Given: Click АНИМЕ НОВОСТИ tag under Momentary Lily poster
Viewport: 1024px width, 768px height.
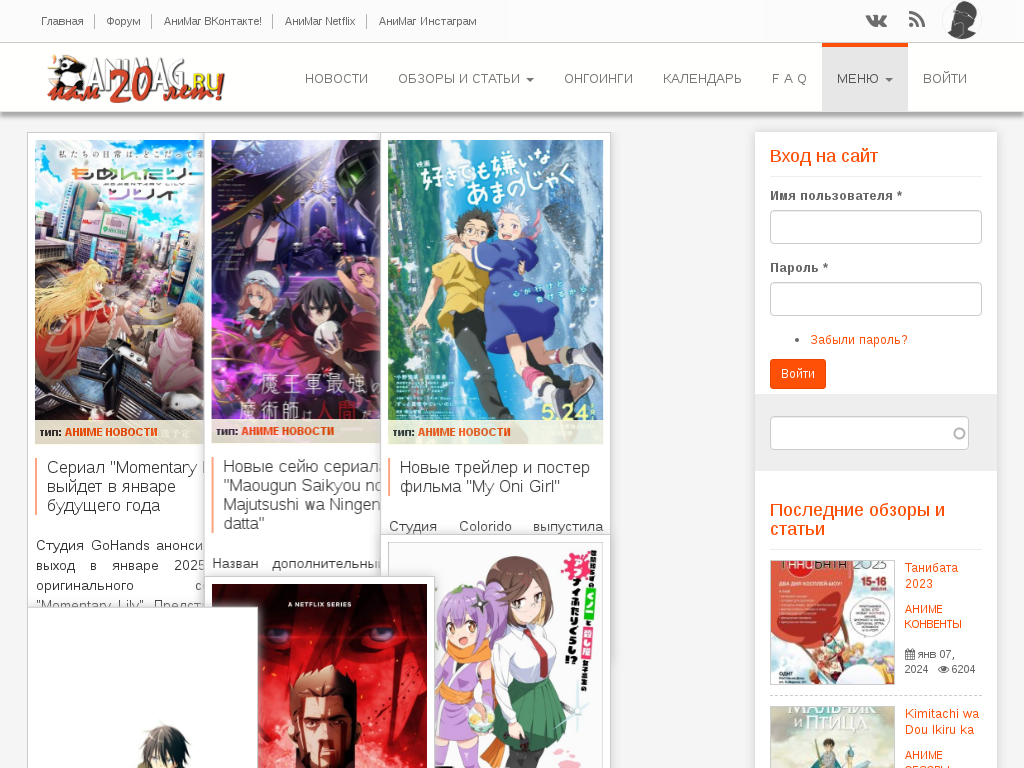Looking at the screenshot, I should 111,432.
